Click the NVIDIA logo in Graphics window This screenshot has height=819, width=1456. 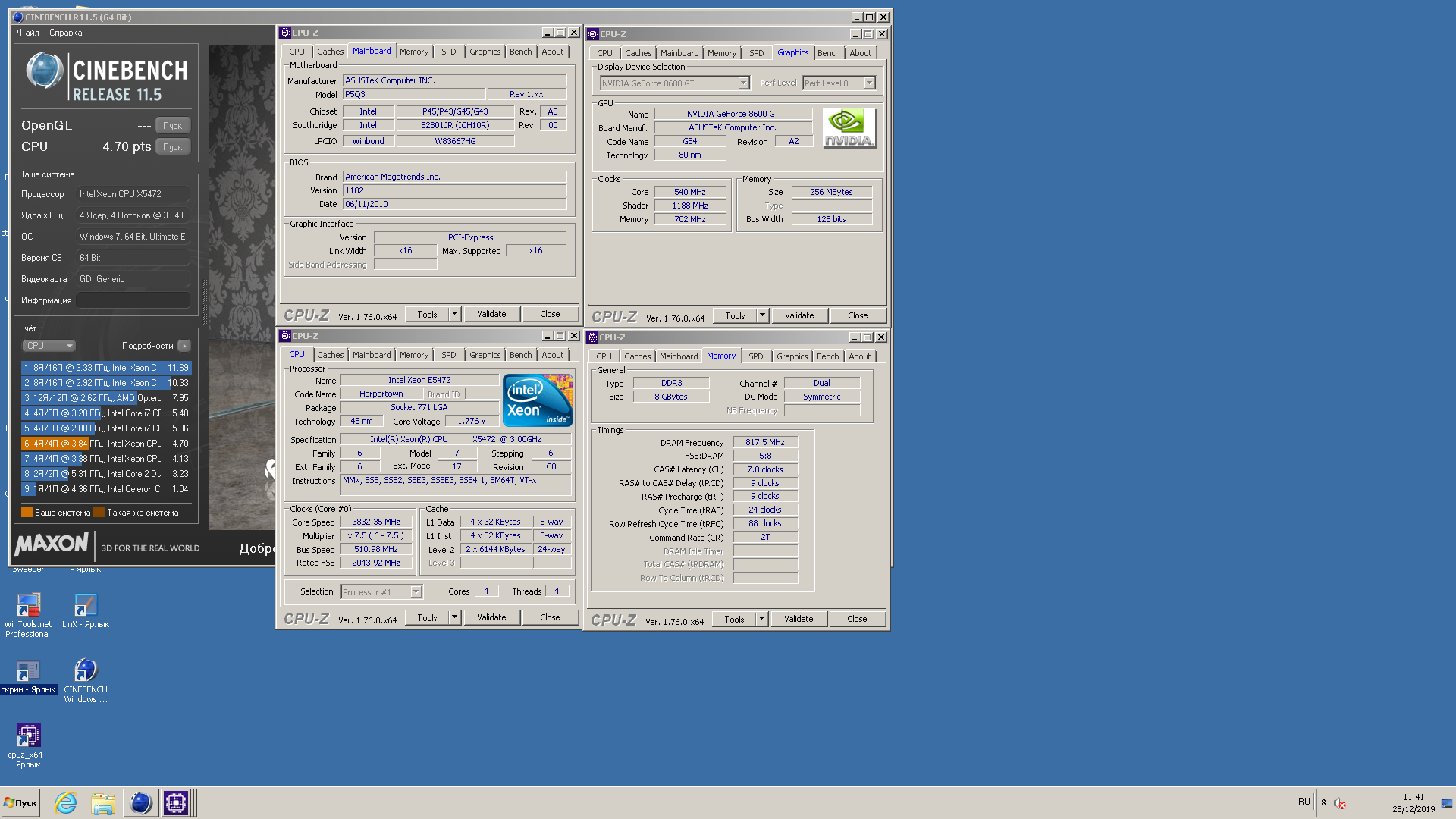click(x=849, y=127)
